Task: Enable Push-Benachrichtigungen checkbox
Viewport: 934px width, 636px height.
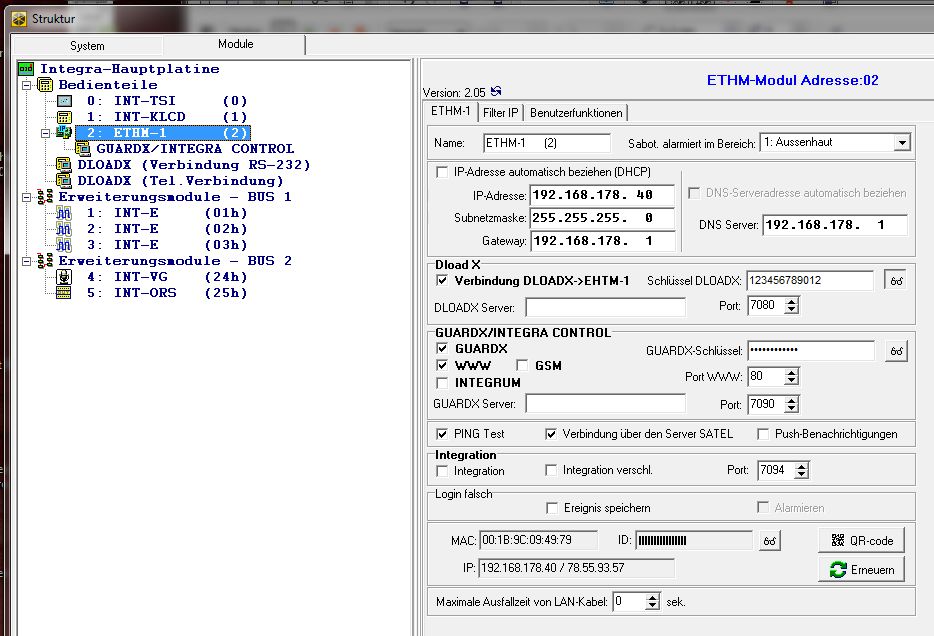Action: click(763, 434)
